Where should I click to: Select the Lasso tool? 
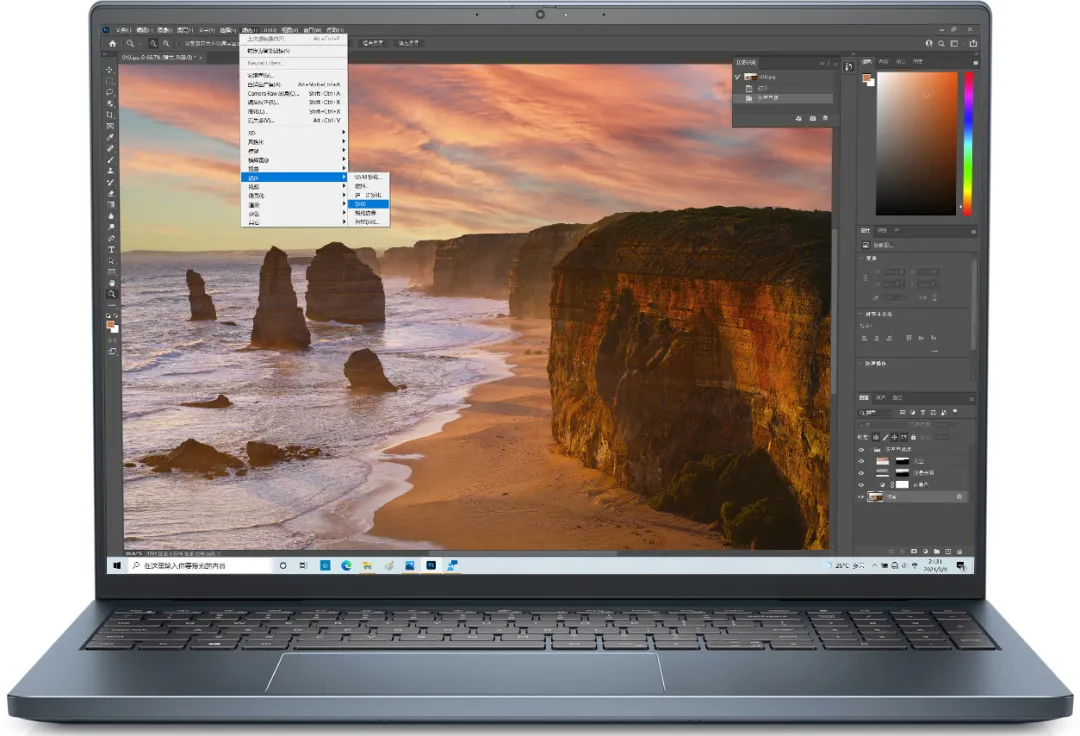click(x=110, y=92)
